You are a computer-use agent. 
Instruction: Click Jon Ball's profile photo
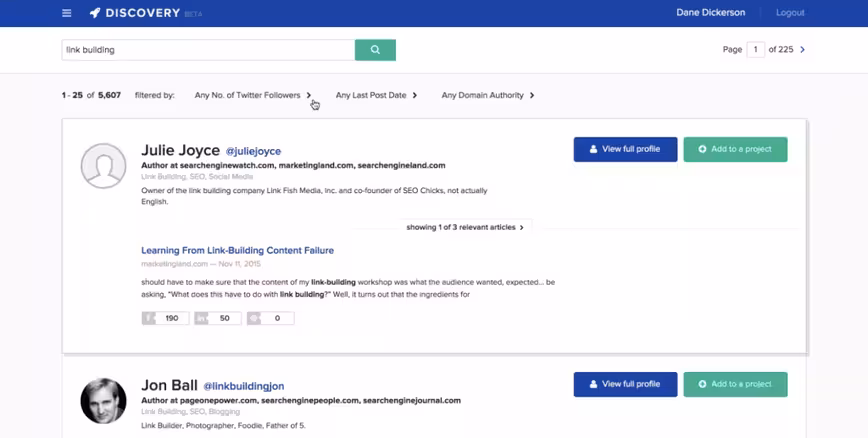pos(104,401)
